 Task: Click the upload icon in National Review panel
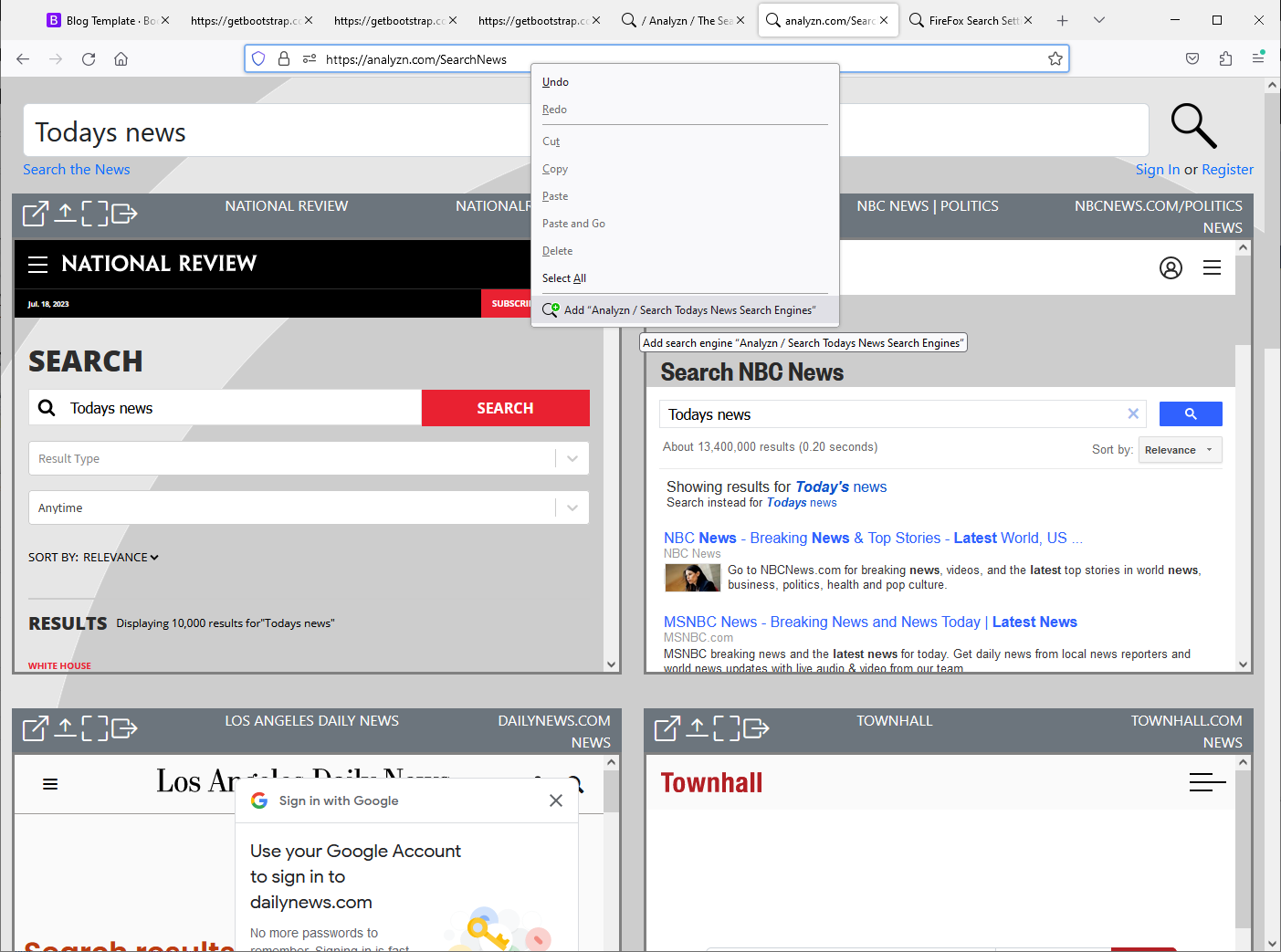tap(65, 214)
